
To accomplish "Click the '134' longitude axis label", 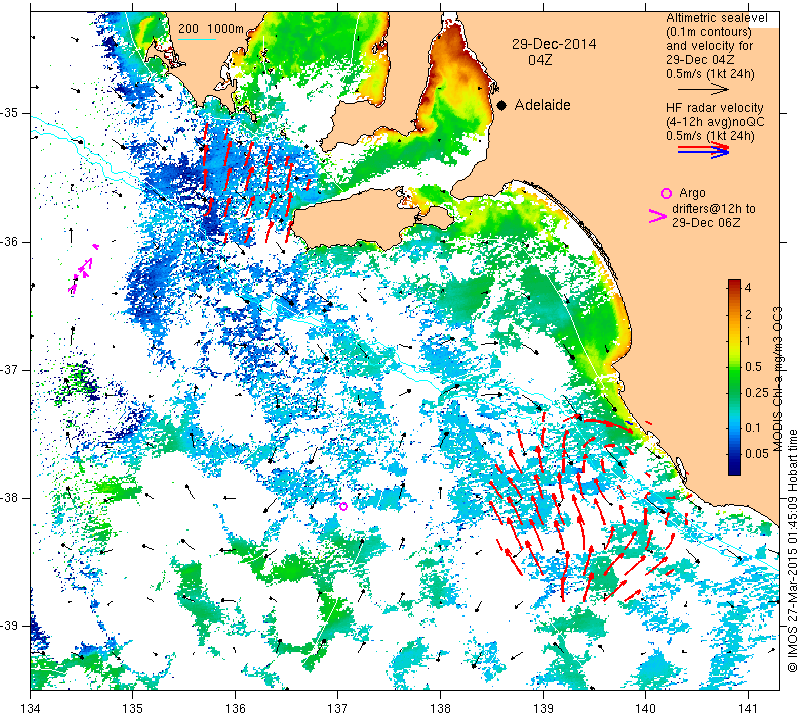I will pos(31,708).
